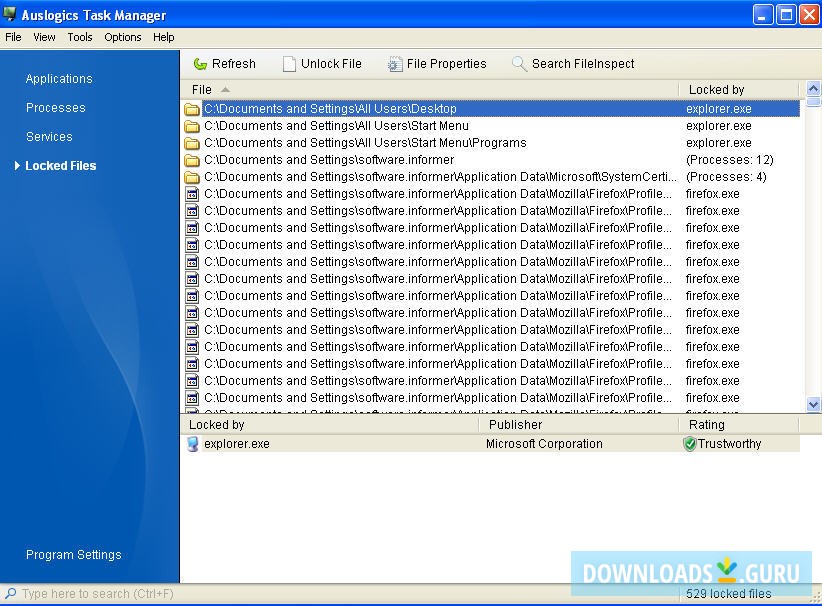Click the Search FileInspect magnifier icon

(519, 63)
